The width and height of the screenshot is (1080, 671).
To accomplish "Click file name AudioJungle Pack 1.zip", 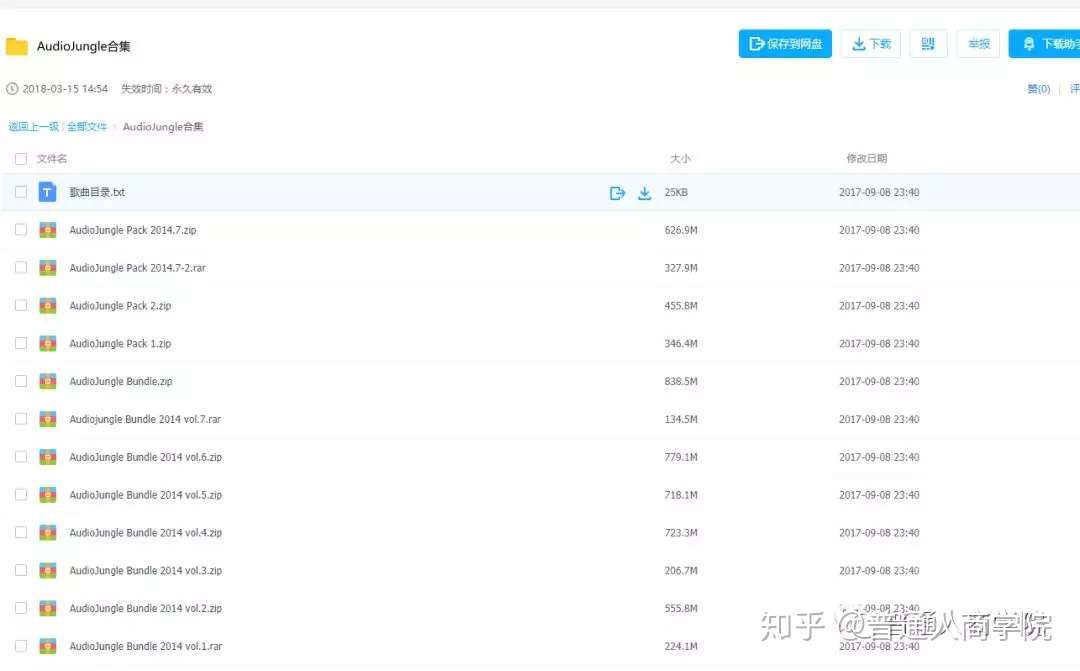I will [121, 344].
